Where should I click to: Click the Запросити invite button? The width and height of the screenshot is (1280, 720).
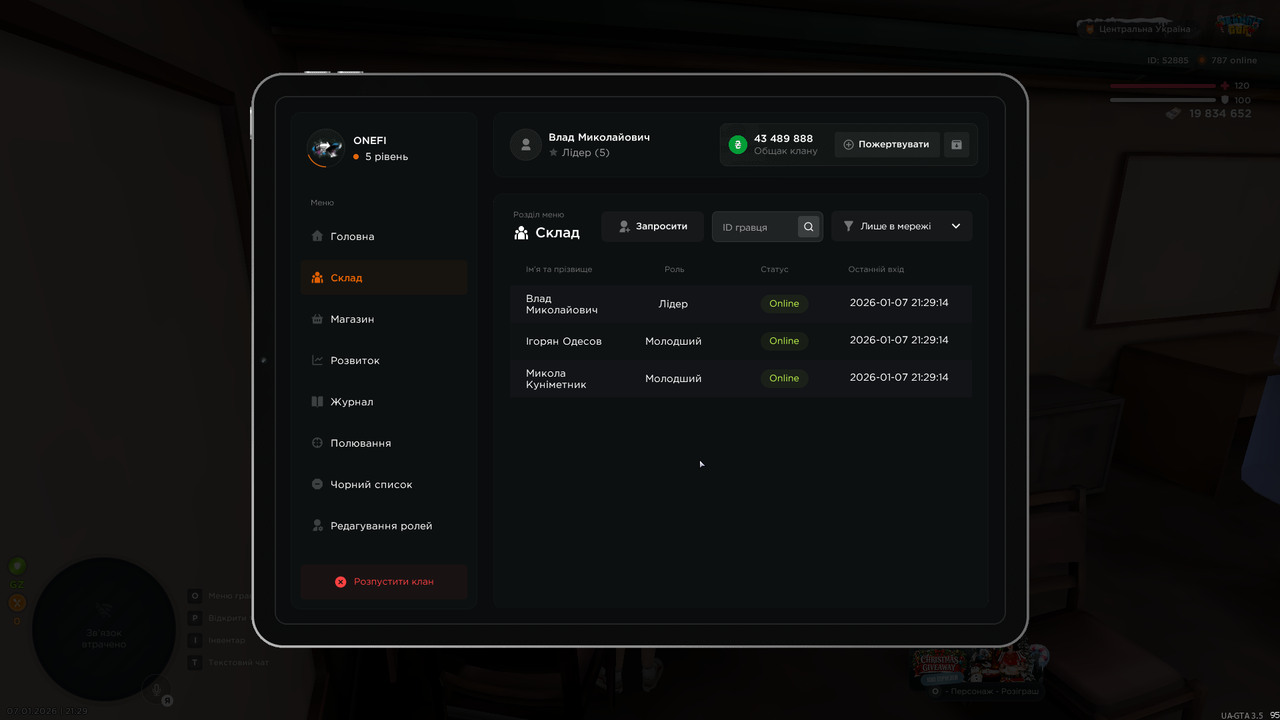653,227
